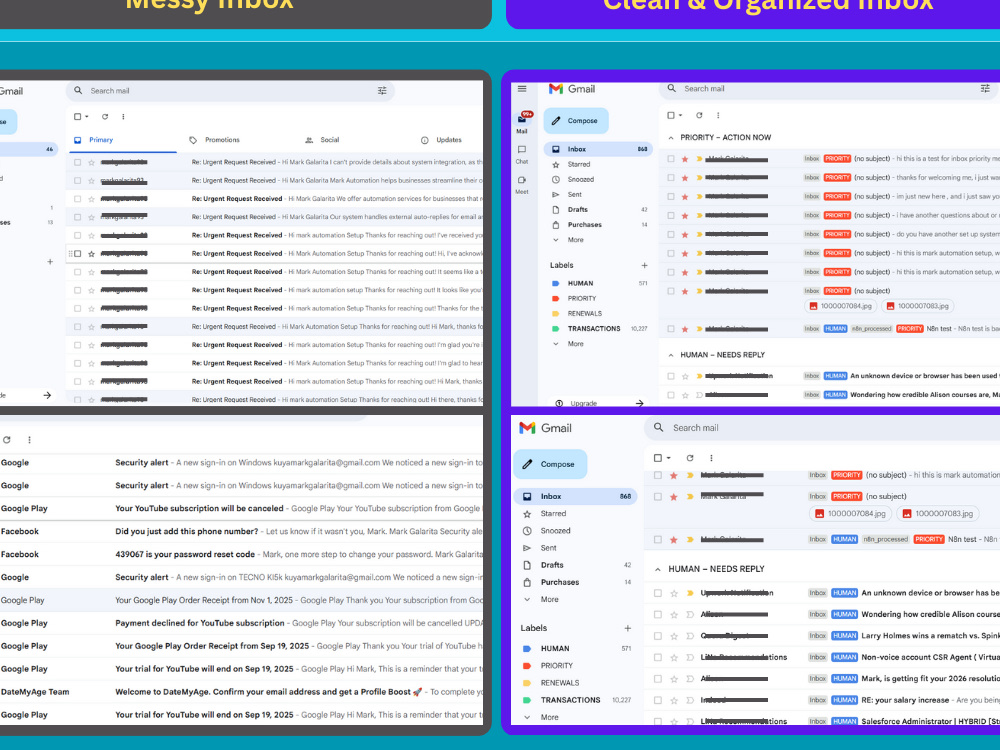Click the arrow beside Upgrade in upper clean inbox

tap(640, 403)
